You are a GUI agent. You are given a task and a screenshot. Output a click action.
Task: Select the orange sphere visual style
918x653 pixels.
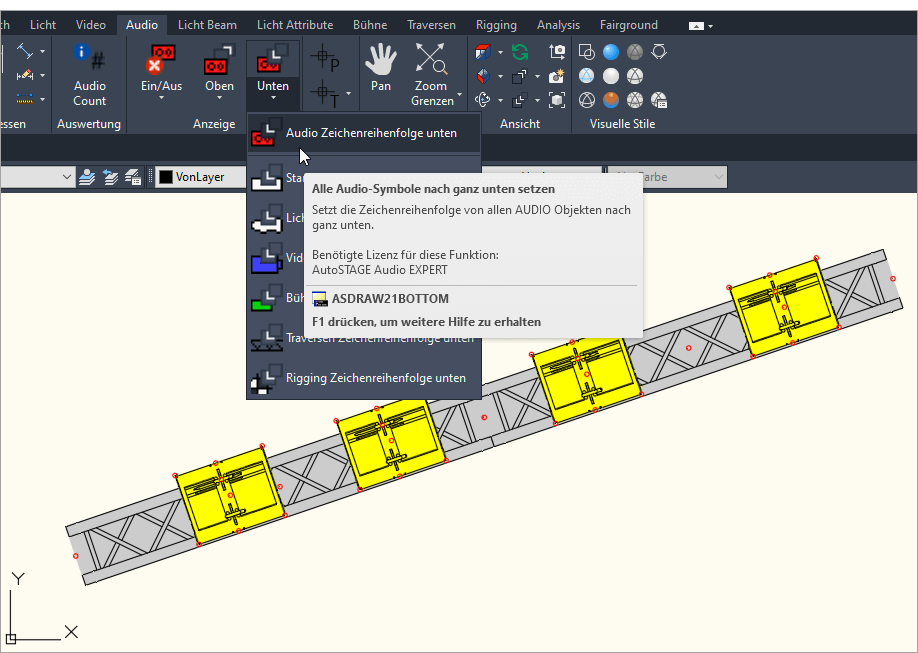pyautogui.click(x=610, y=100)
